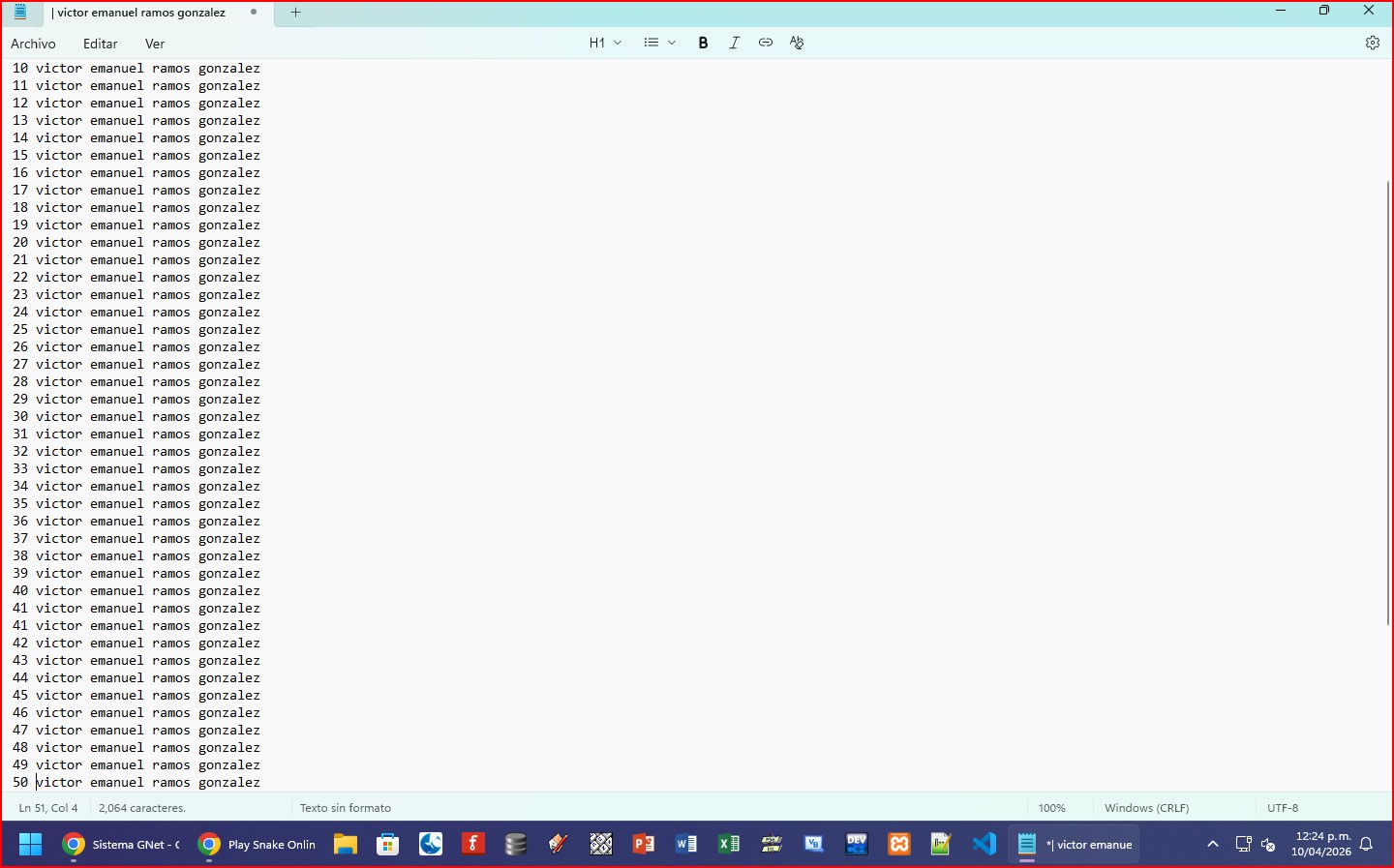The height and width of the screenshot is (868, 1394).
Task: Click the clear formatting icon
Action: coord(797,43)
